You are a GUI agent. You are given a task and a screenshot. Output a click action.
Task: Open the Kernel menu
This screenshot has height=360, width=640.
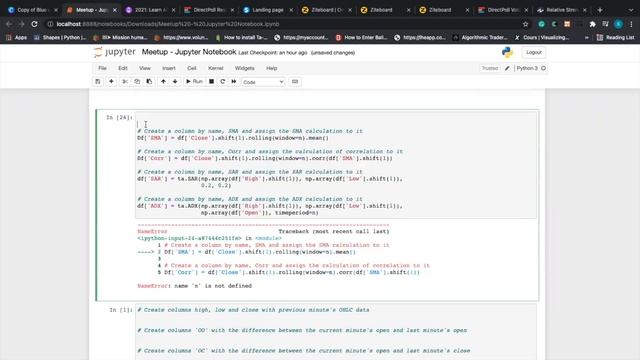coord(216,68)
